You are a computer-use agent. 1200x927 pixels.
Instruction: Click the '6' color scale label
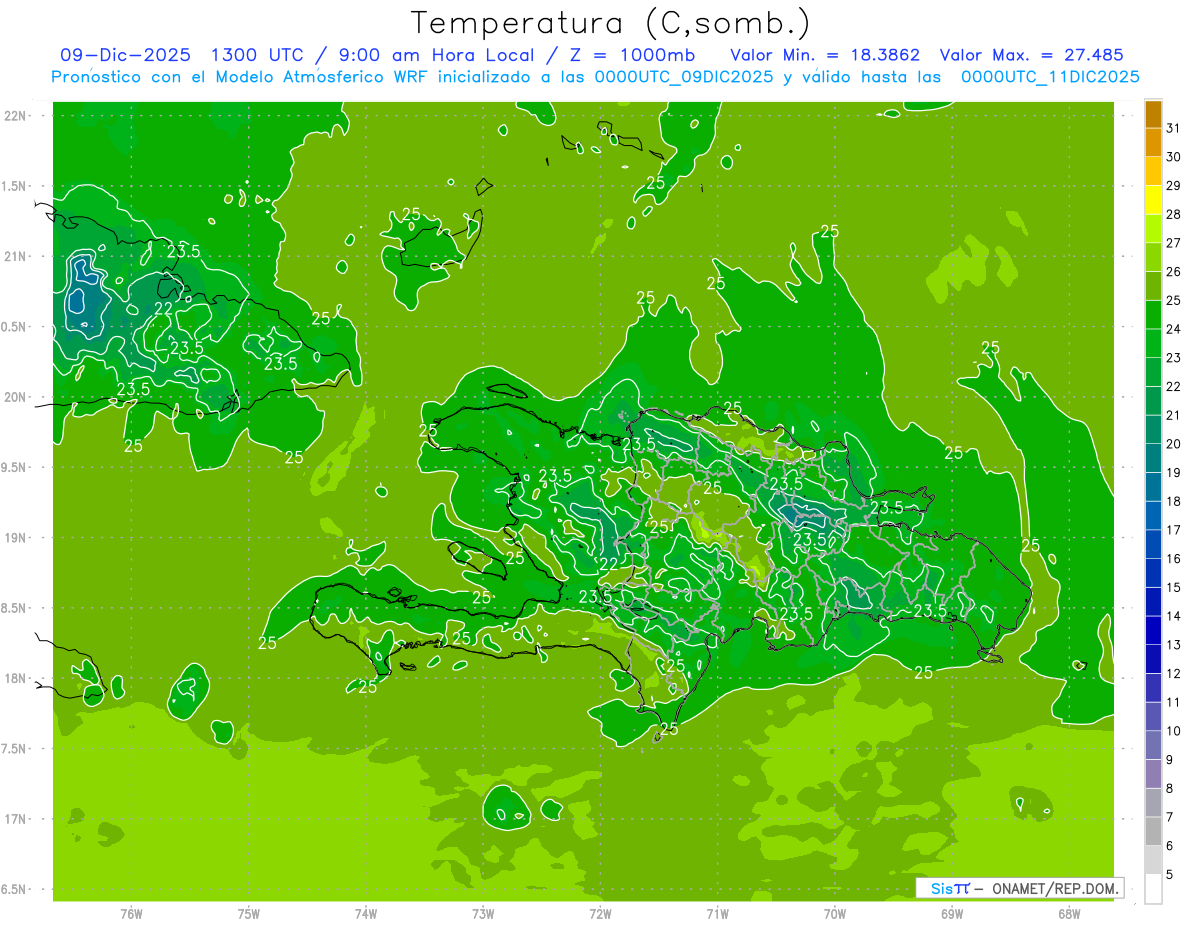(x=1170, y=846)
